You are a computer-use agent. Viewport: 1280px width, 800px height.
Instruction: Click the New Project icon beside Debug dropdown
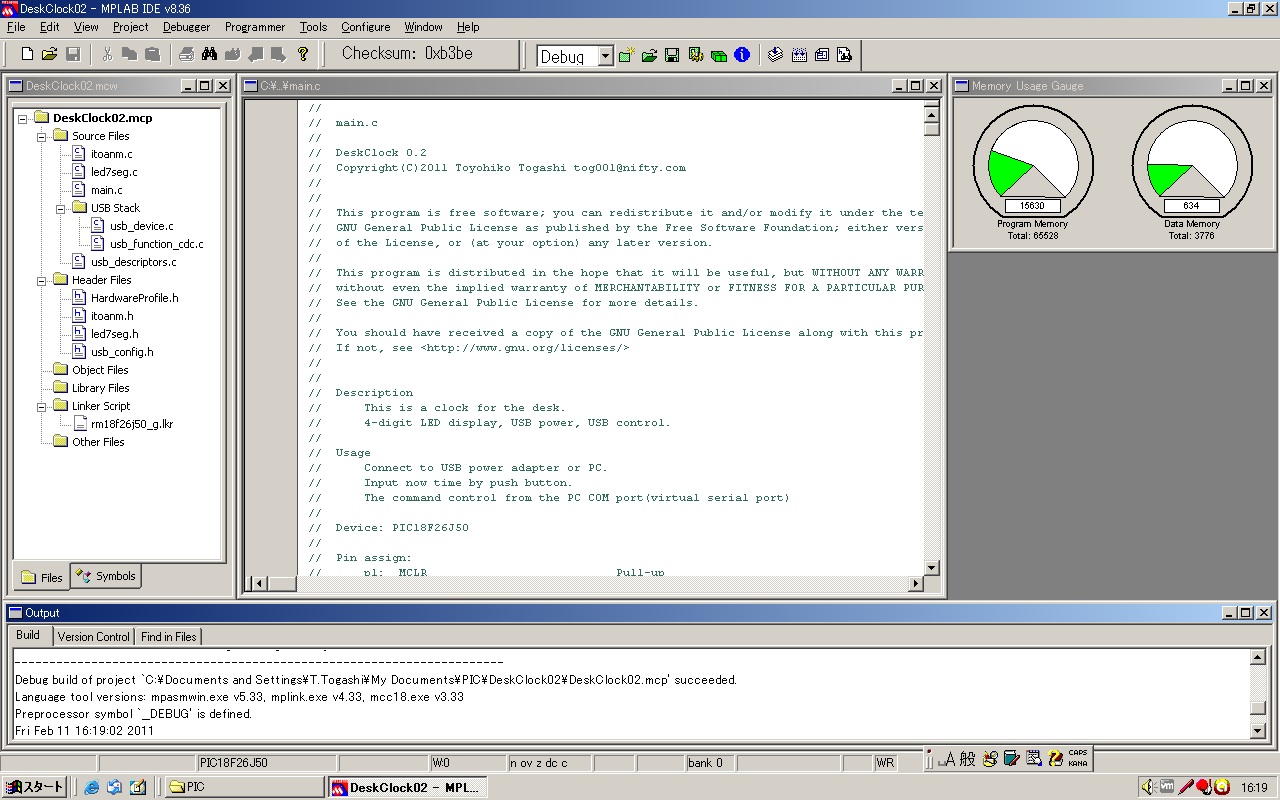click(x=627, y=55)
